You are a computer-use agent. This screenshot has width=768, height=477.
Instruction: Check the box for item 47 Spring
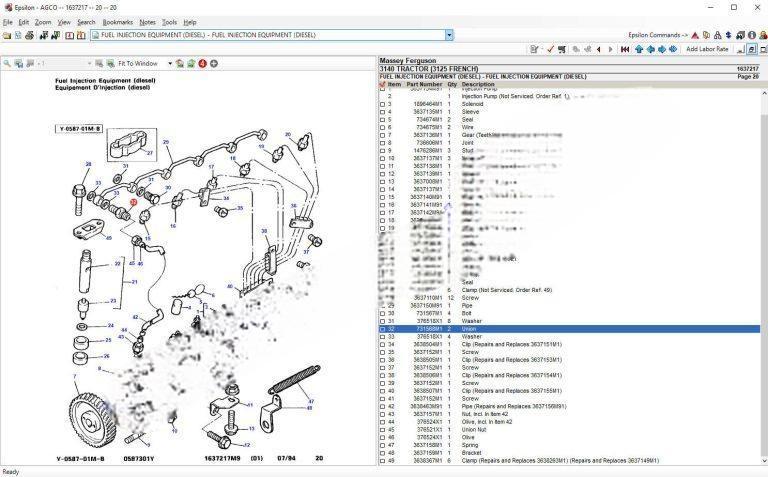(383, 445)
